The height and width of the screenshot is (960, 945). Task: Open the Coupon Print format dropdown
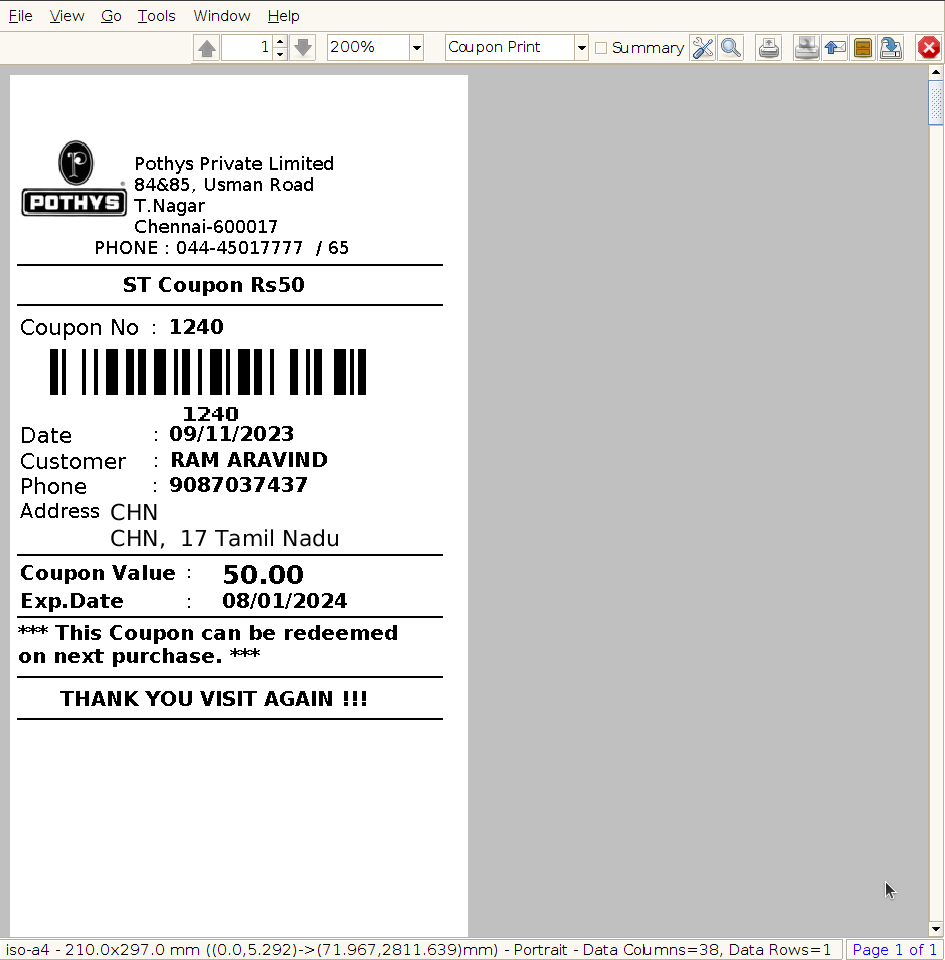point(581,48)
